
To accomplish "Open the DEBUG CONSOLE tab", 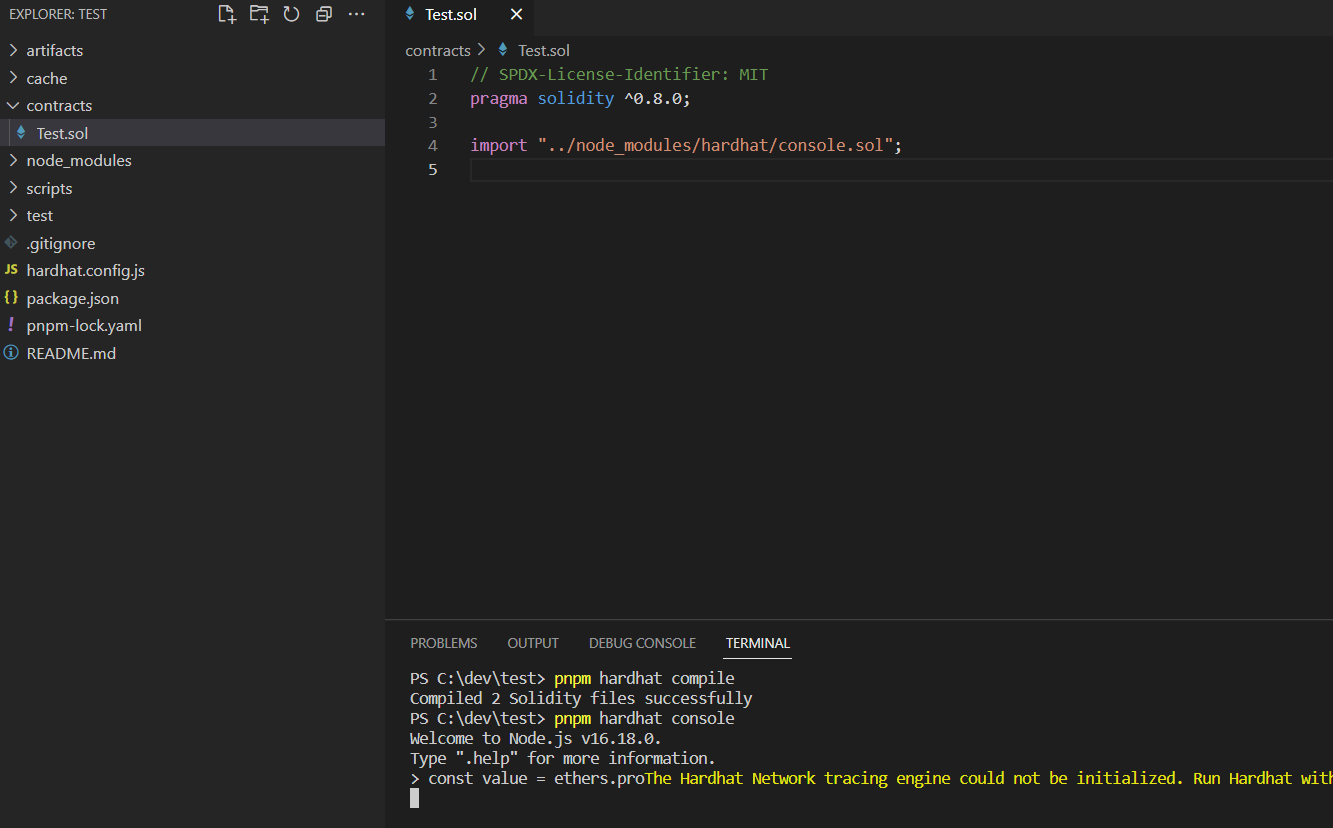I will [642, 643].
